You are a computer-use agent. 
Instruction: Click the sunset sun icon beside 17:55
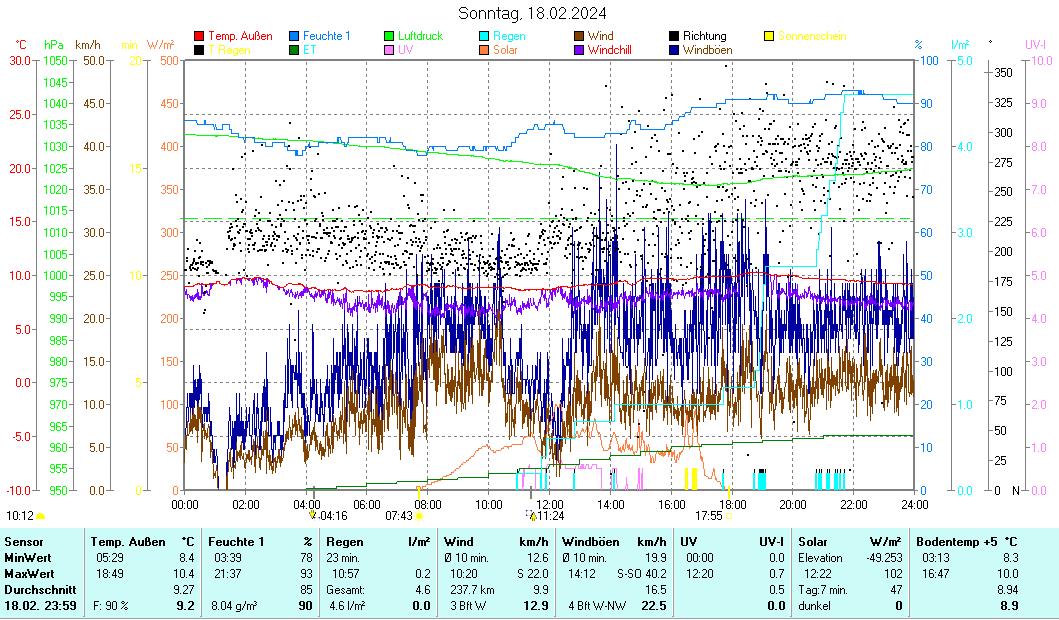click(730, 516)
